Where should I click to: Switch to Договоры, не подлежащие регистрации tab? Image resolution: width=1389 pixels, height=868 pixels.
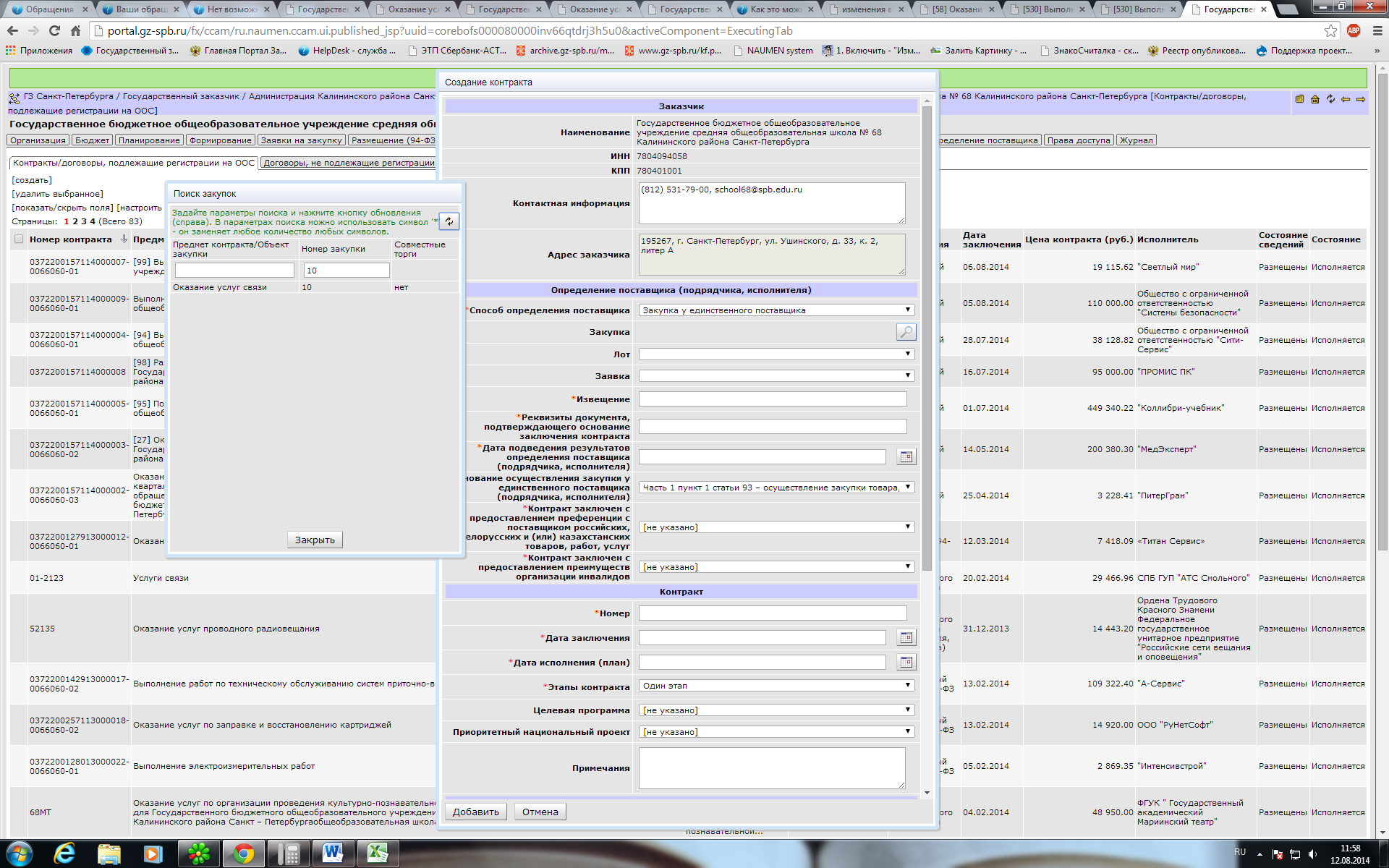349,163
